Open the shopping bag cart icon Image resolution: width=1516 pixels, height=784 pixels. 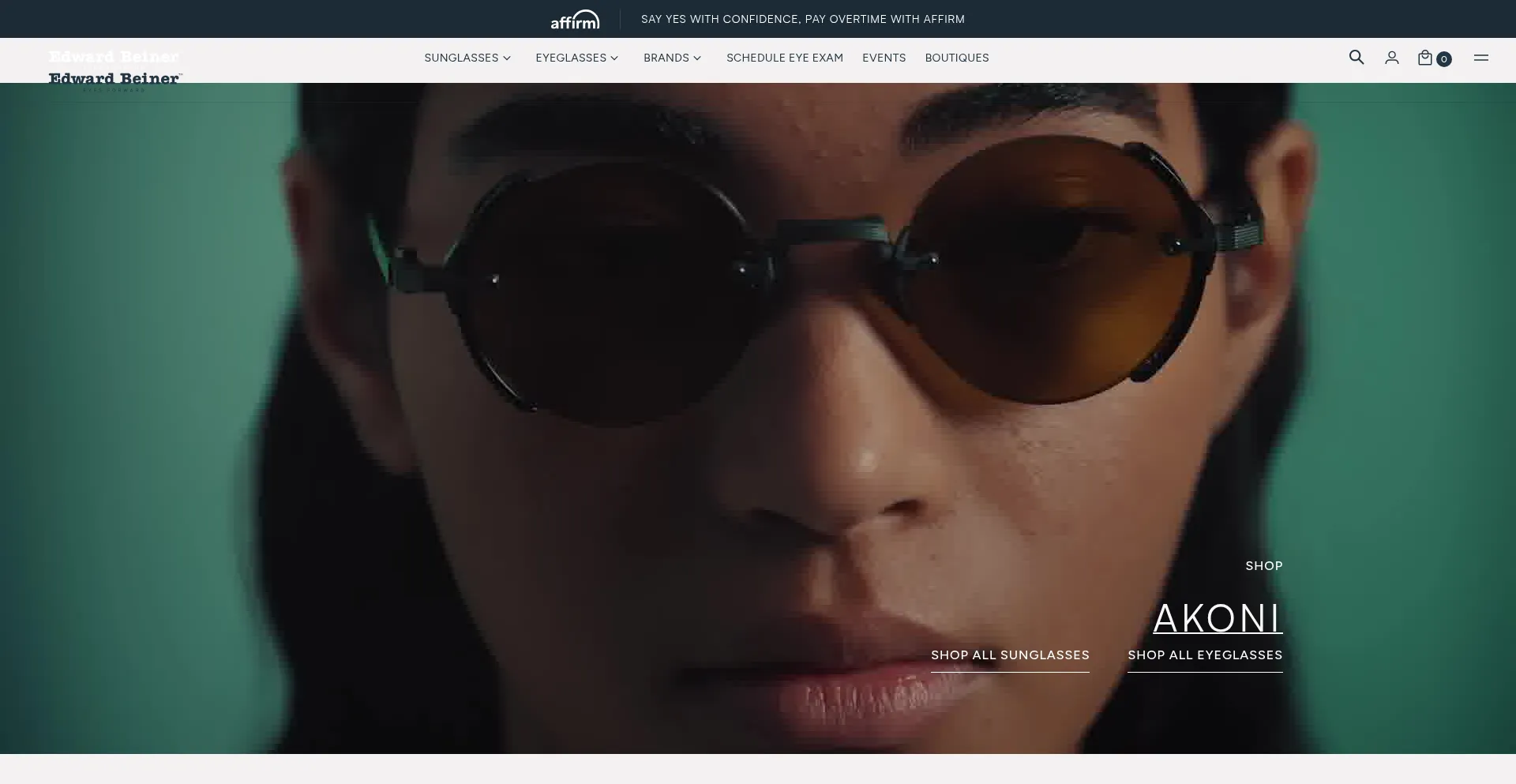pyautogui.click(x=1425, y=58)
